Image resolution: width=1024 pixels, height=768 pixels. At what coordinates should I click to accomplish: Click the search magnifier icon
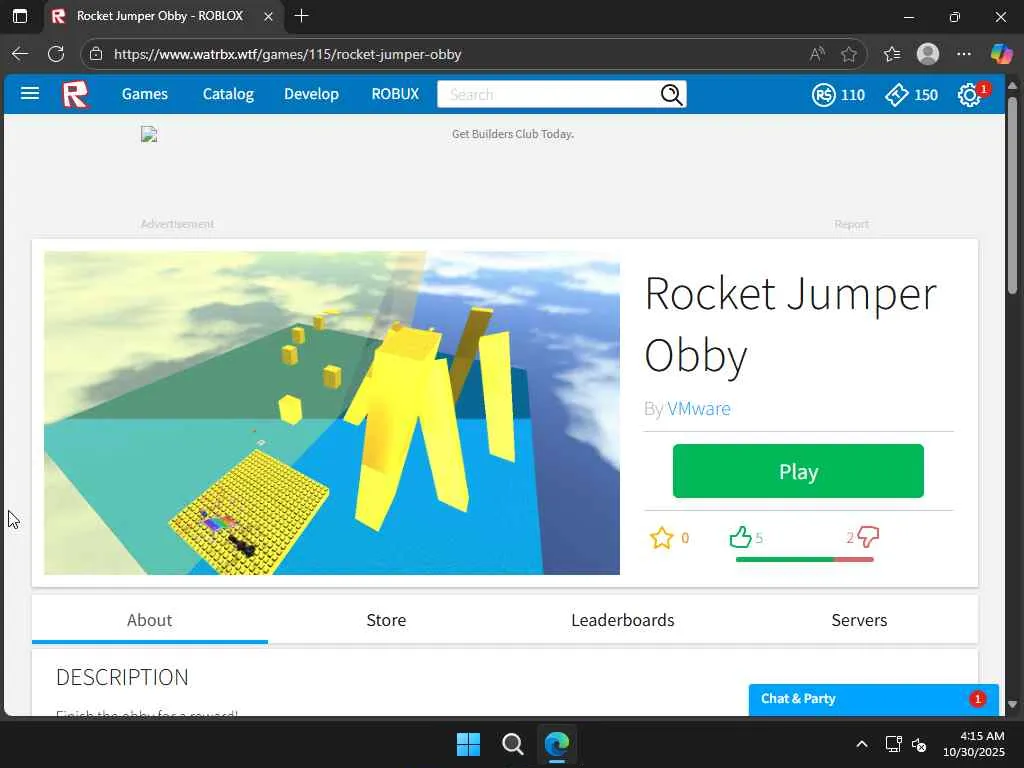tap(671, 95)
